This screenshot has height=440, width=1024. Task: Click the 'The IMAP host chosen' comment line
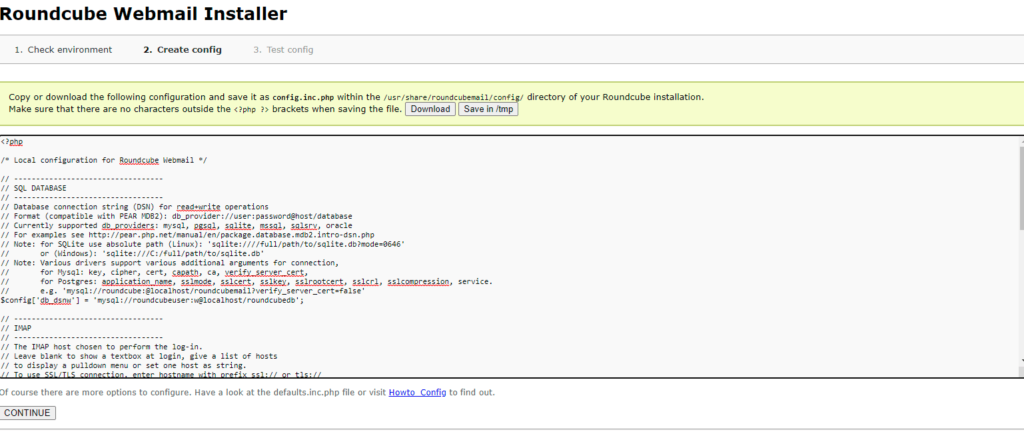(101, 347)
